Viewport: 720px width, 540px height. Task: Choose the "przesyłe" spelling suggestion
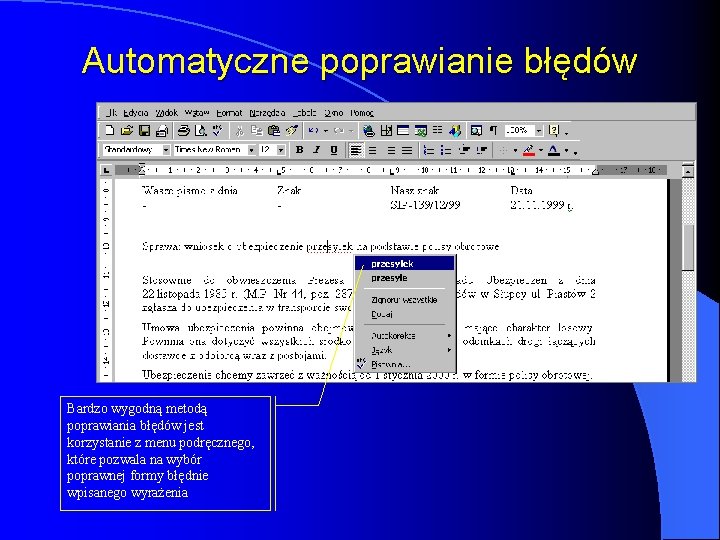coord(405,278)
